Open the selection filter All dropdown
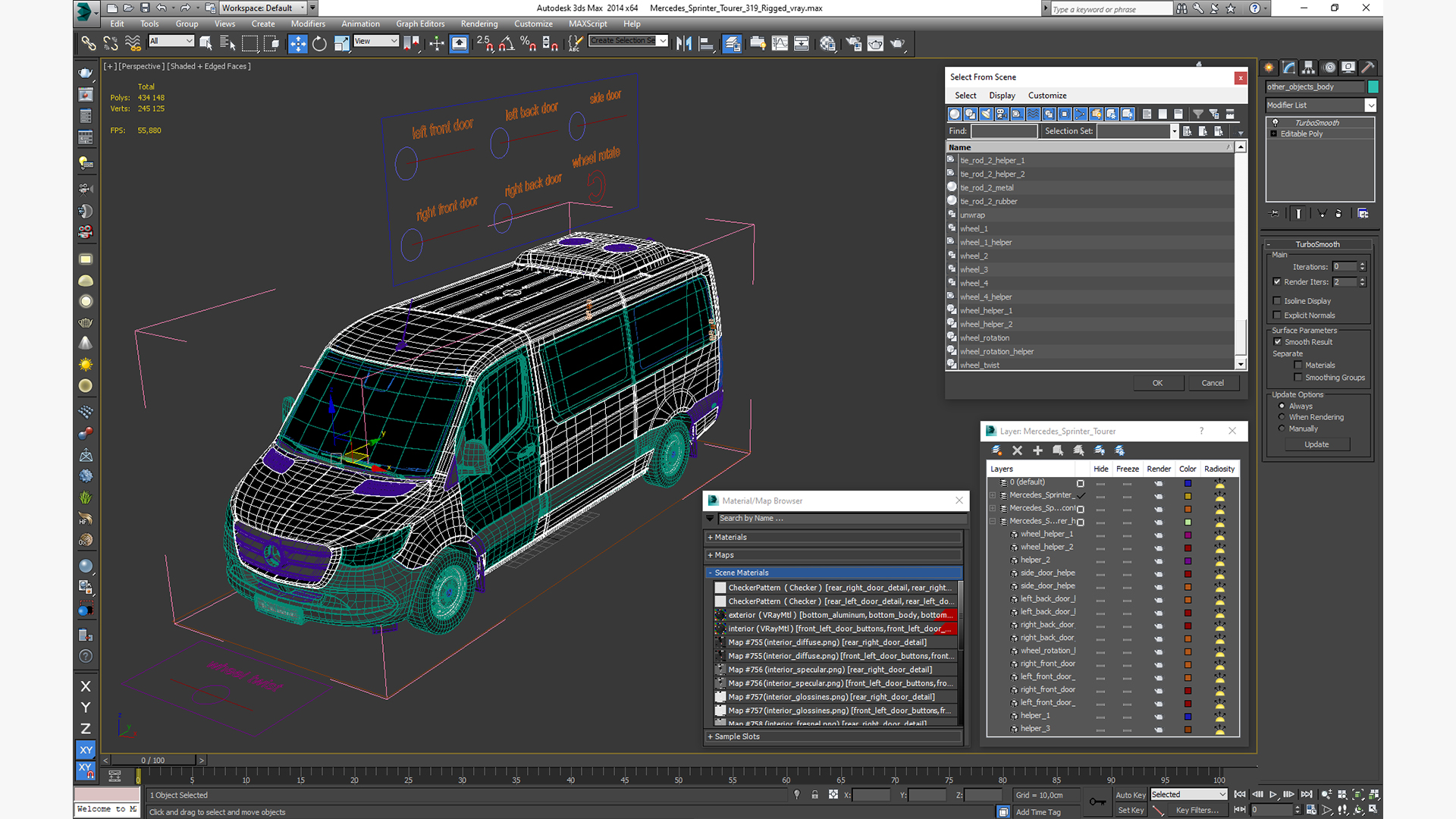 [171, 41]
